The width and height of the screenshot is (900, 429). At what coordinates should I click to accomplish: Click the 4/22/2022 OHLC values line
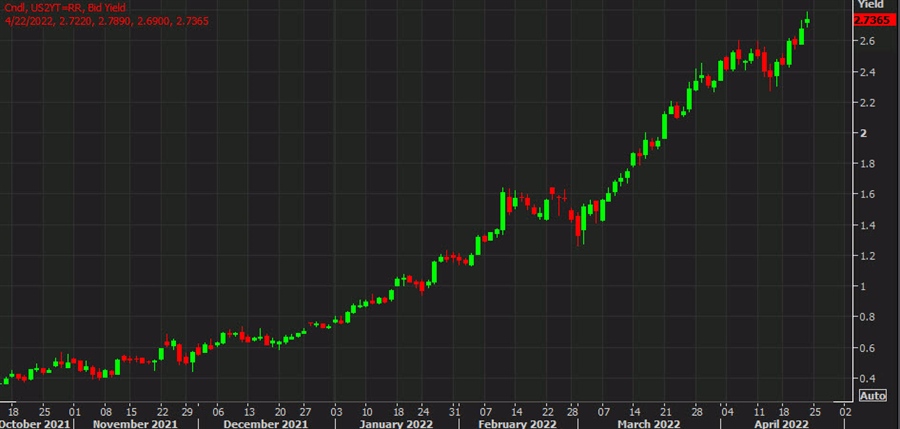tap(107, 21)
